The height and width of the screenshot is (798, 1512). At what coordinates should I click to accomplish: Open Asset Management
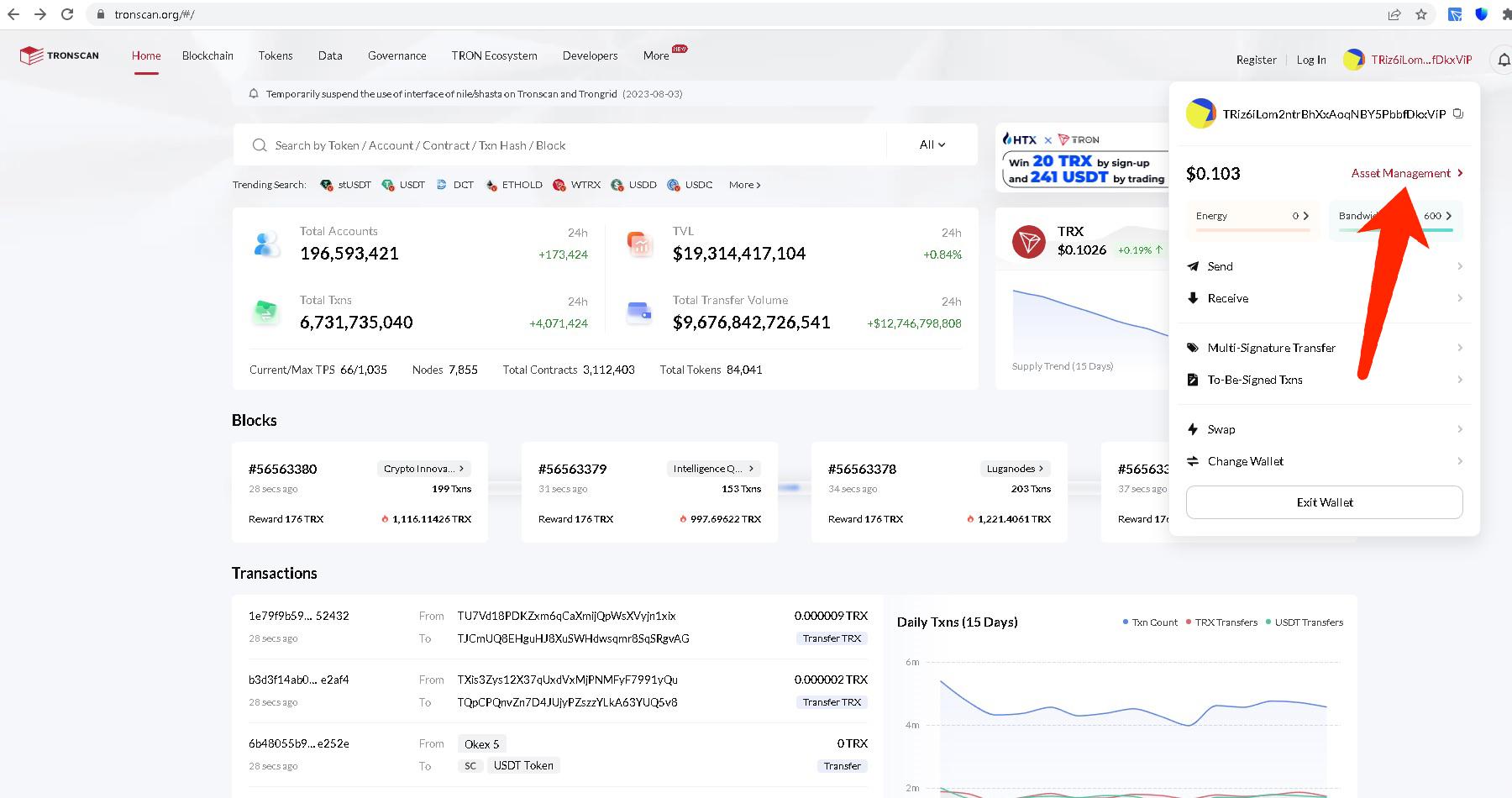tap(1407, 173)
